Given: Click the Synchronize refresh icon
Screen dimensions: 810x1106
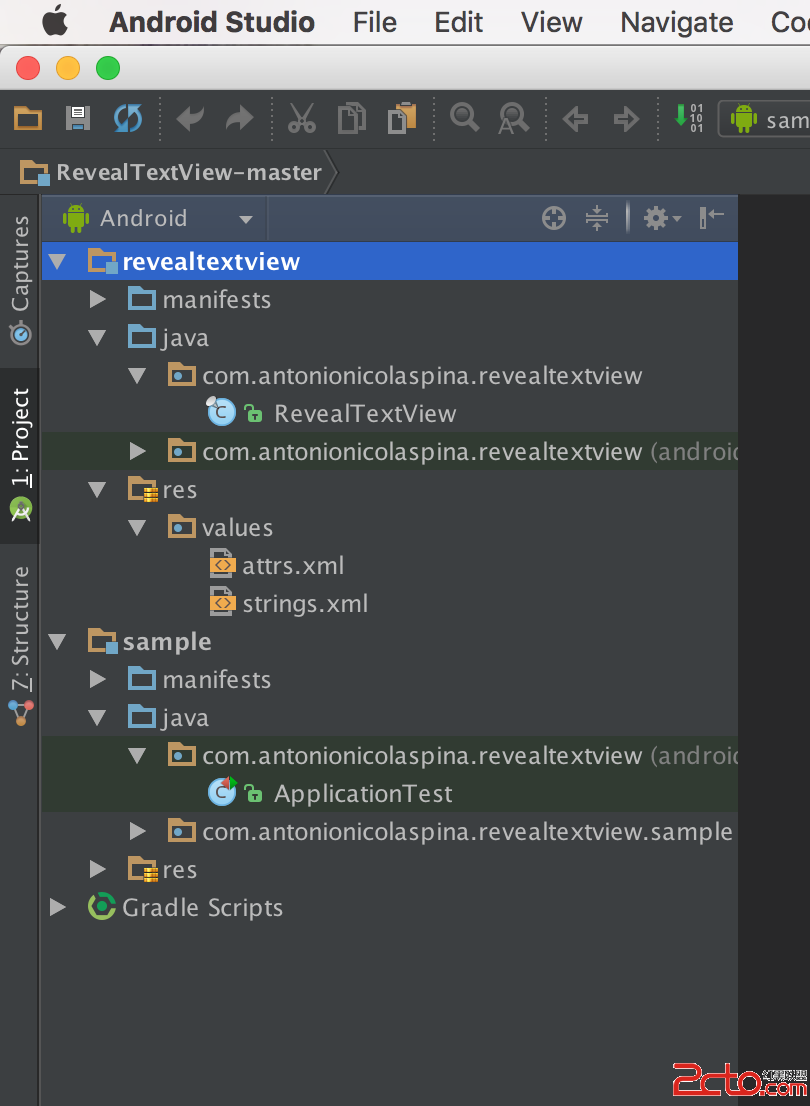Looking at the screenshot, I should tap(128, 118).
